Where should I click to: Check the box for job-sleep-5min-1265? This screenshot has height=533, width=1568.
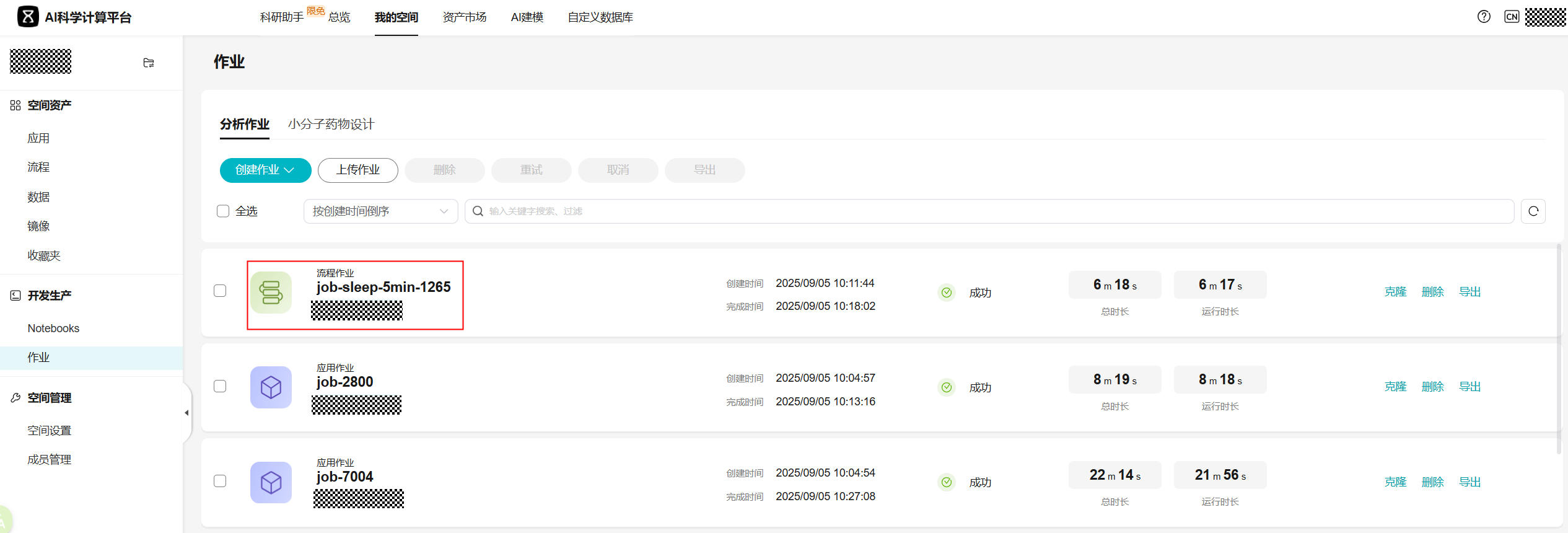coord(220,291)
